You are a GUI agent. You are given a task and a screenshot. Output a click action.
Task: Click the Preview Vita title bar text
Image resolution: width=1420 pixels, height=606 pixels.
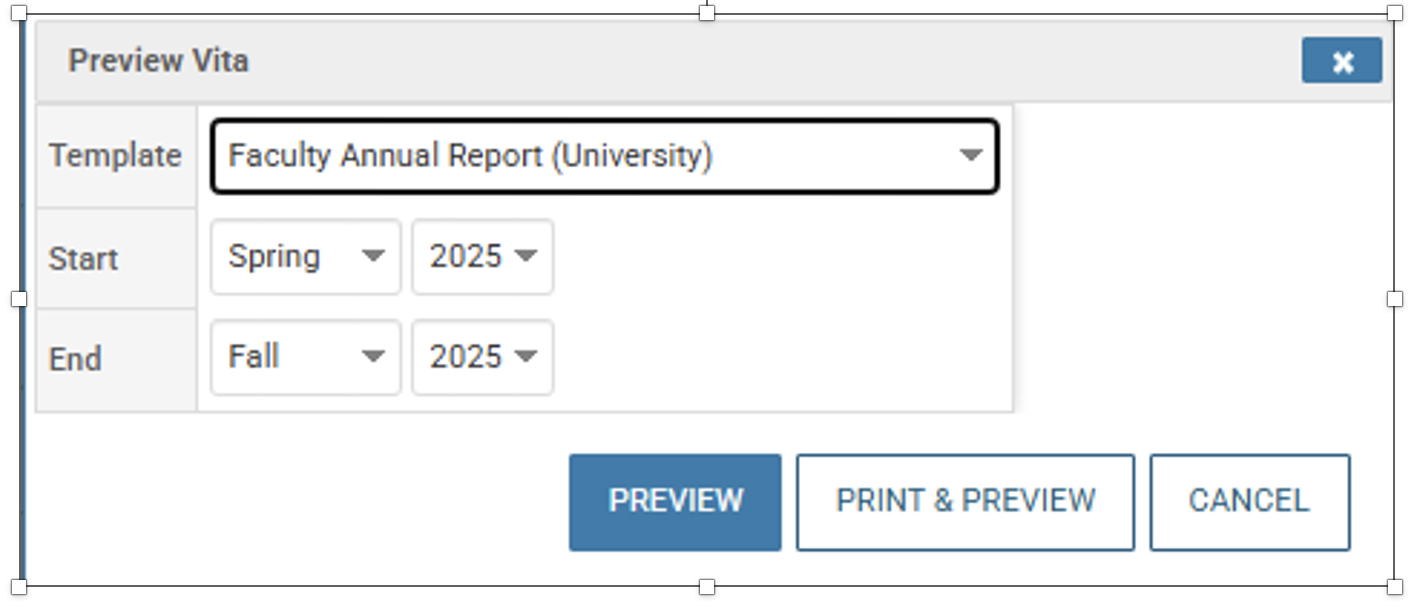(158, 61)
